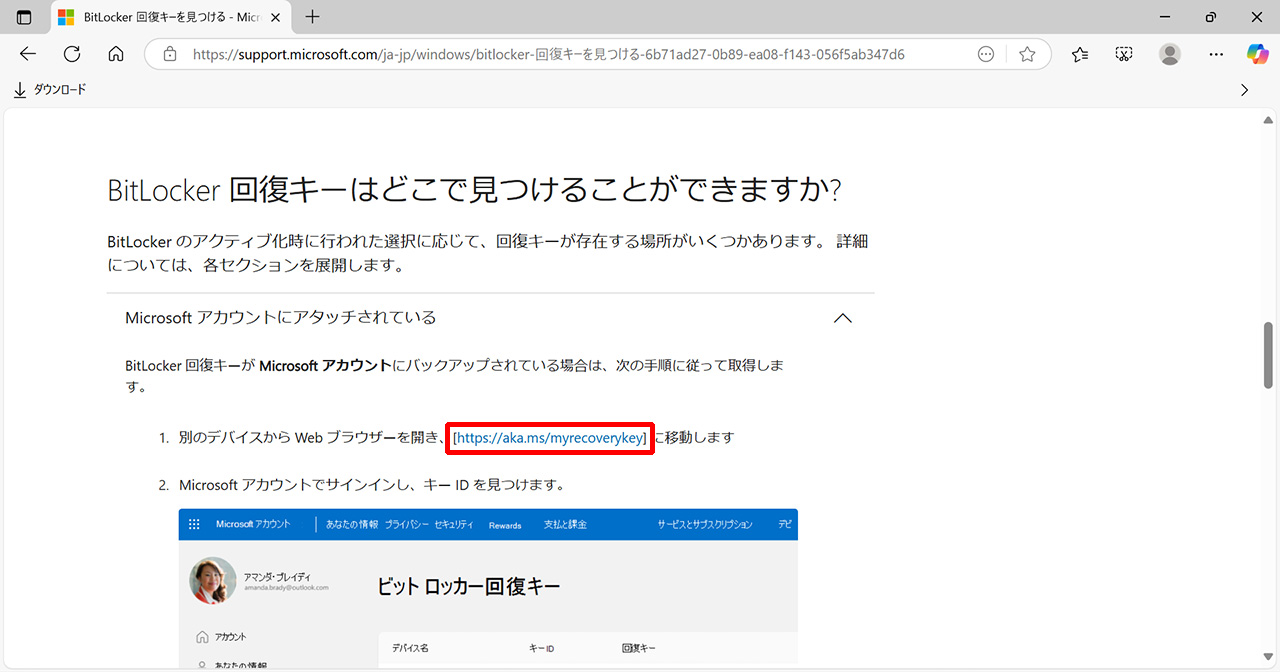Open the address bar more options icon

[986, 54]
